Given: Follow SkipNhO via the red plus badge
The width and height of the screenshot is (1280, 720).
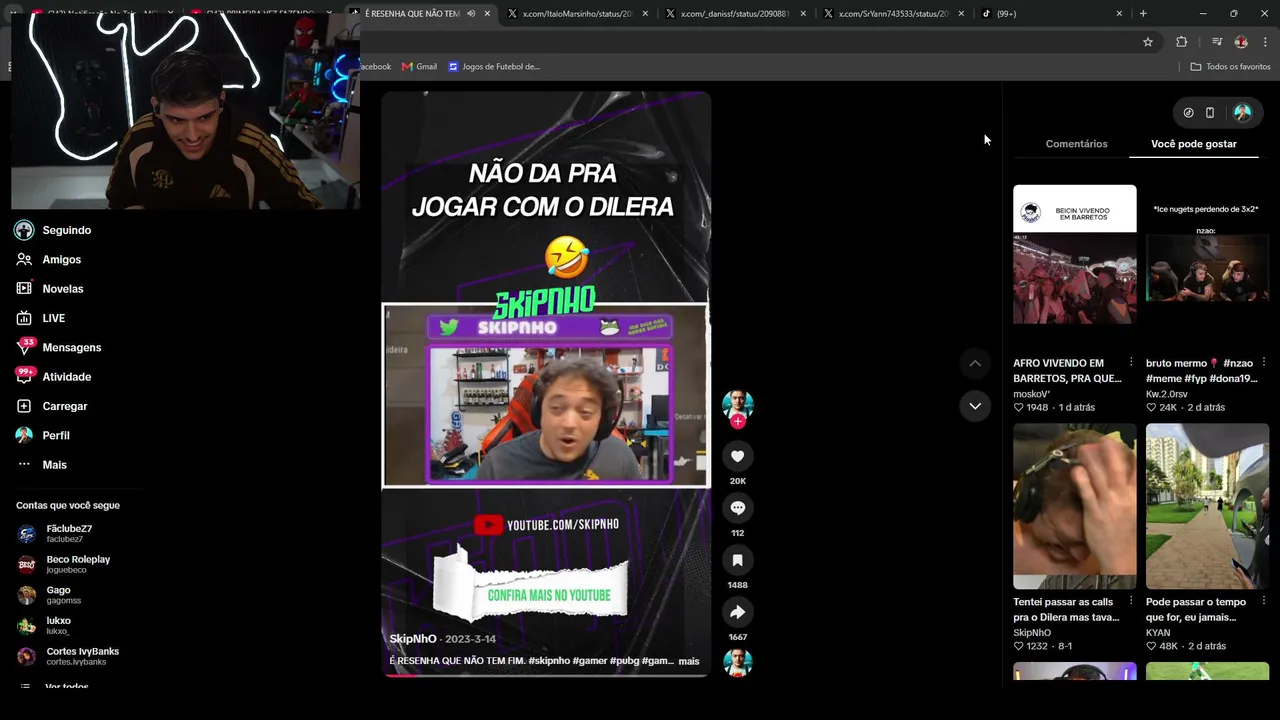Looking at the screenshot, I should tap(738, 422).
